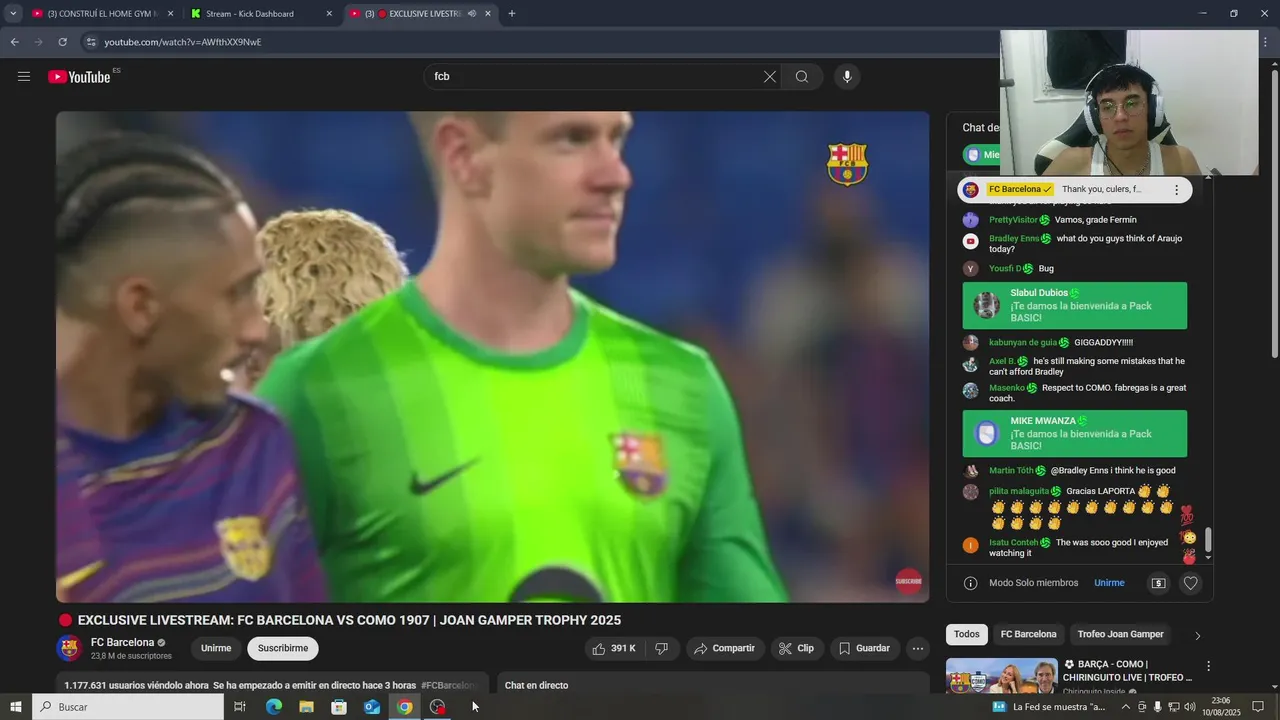Open the taskbar clock showing 23:06
Image resolution: width=1280 pixels, height=720 pixels.
coord(1221,707)
